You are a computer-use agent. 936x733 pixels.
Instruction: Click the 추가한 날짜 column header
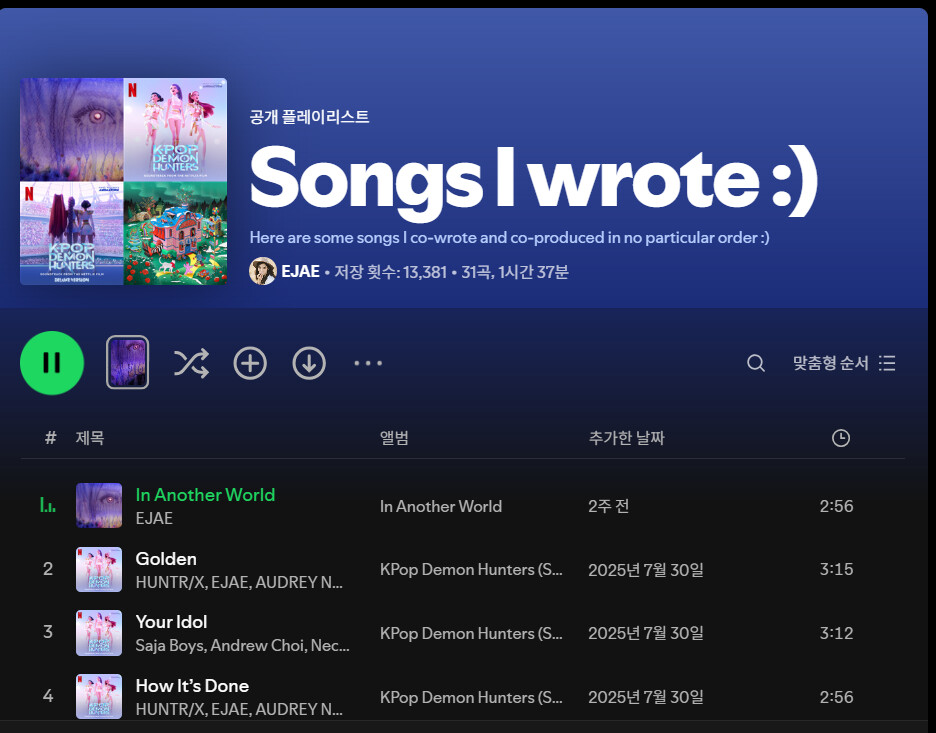[x=626, y=438]
